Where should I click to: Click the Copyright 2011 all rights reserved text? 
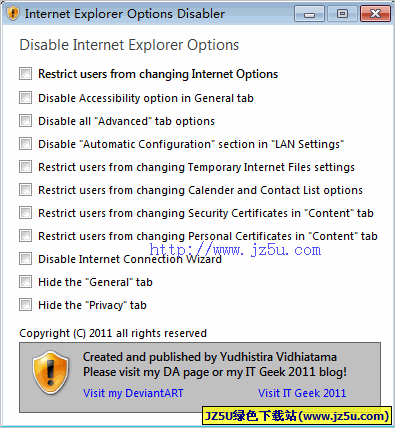pyautogui.click(x=113, y=333)
